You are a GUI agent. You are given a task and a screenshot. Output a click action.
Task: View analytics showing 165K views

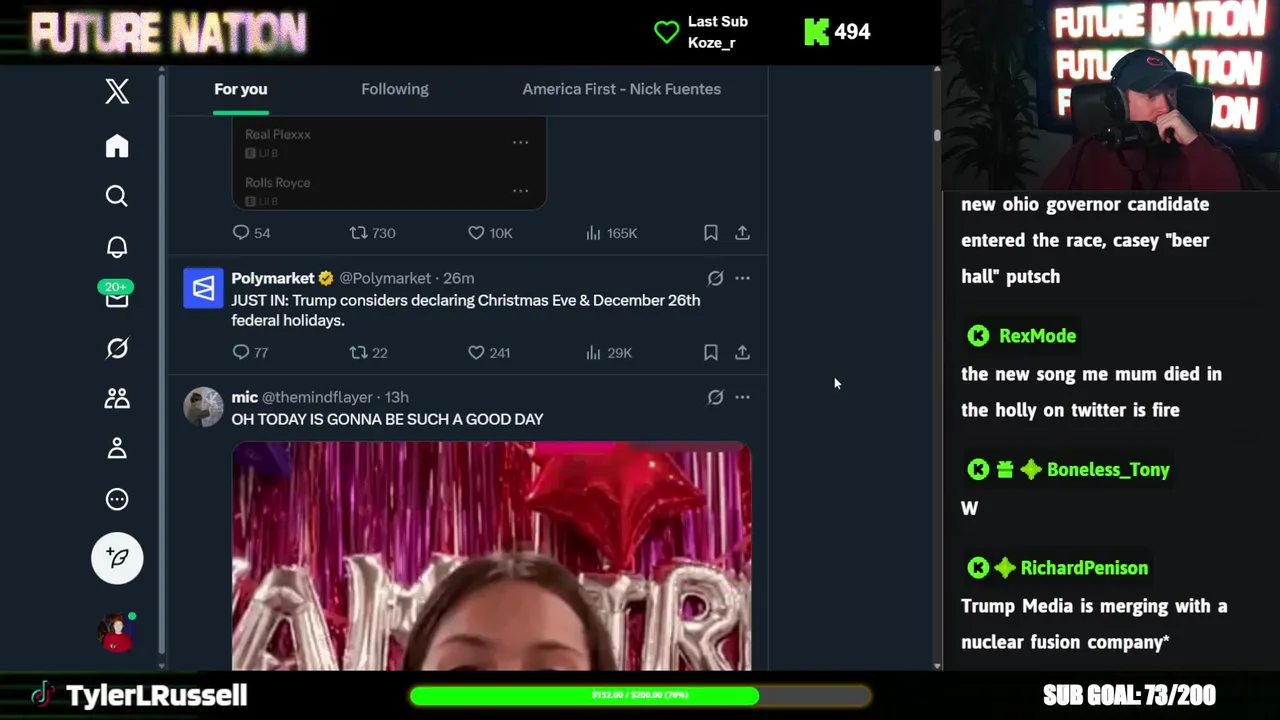point(611,233)
